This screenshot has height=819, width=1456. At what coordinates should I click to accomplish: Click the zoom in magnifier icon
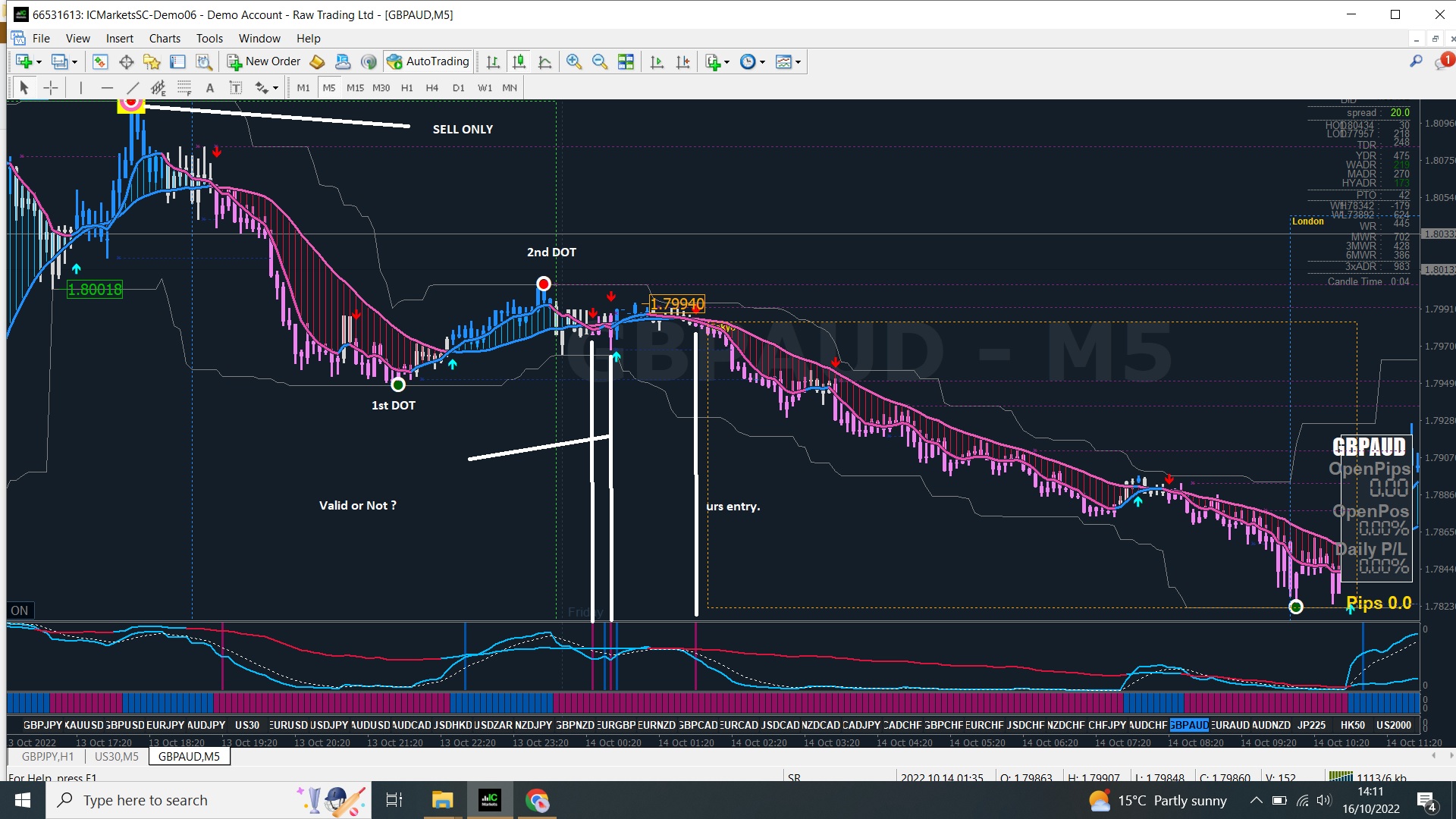(574, 62)
